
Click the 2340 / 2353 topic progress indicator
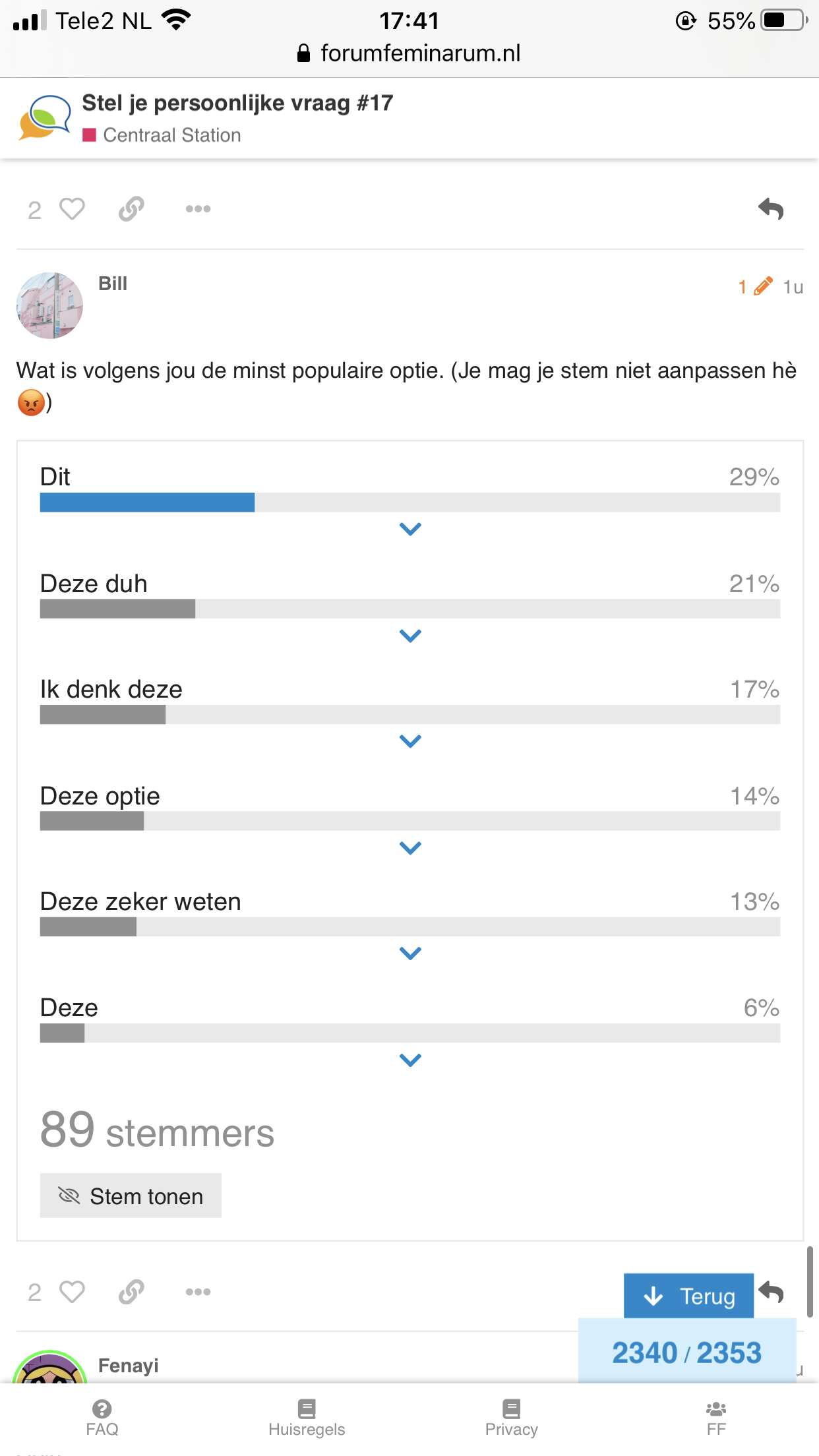(x=686, y=1352)
